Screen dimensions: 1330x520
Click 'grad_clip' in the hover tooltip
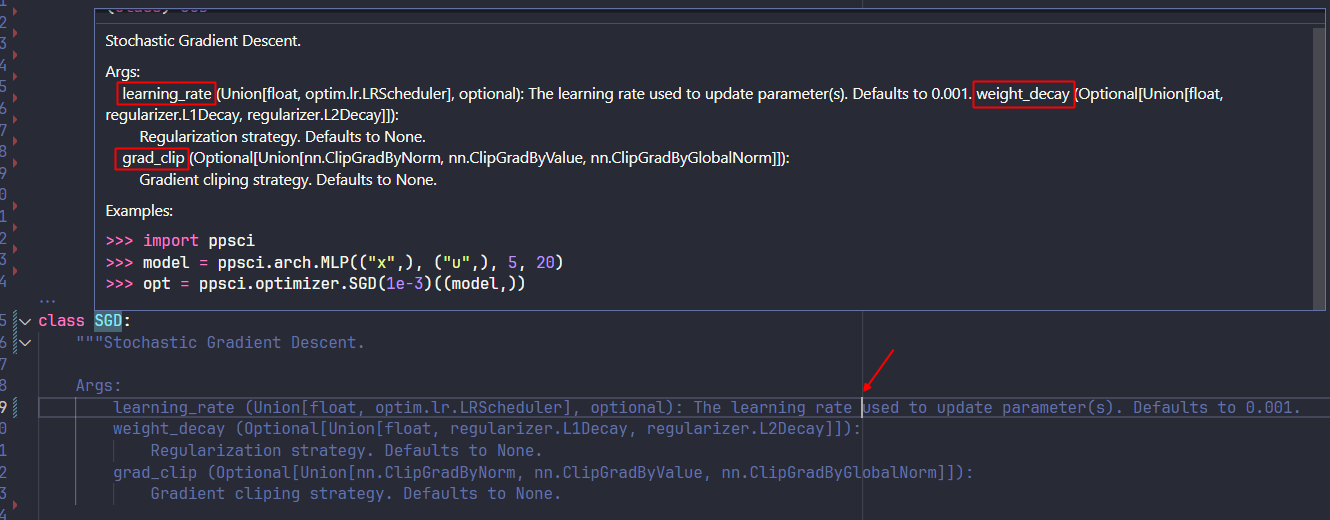pyautogui.click(x=154, y=158)
